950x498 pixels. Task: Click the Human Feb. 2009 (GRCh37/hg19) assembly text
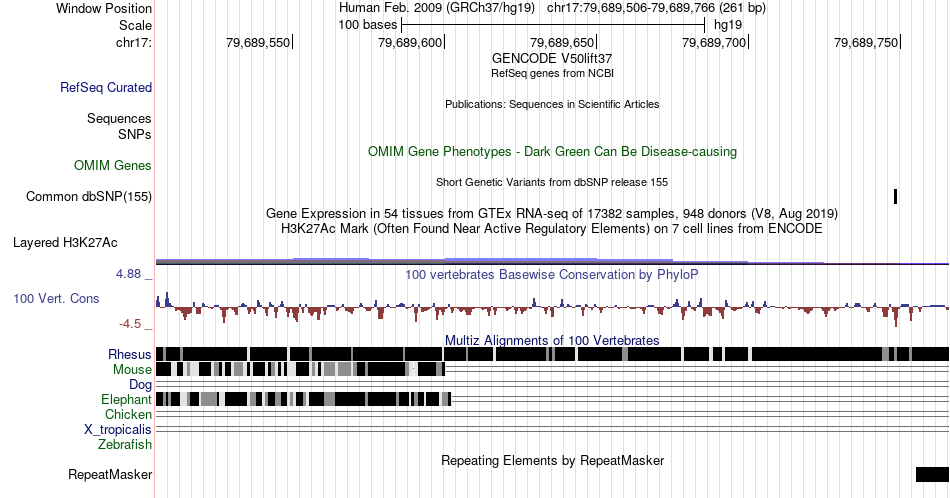(x=437, y=8)
